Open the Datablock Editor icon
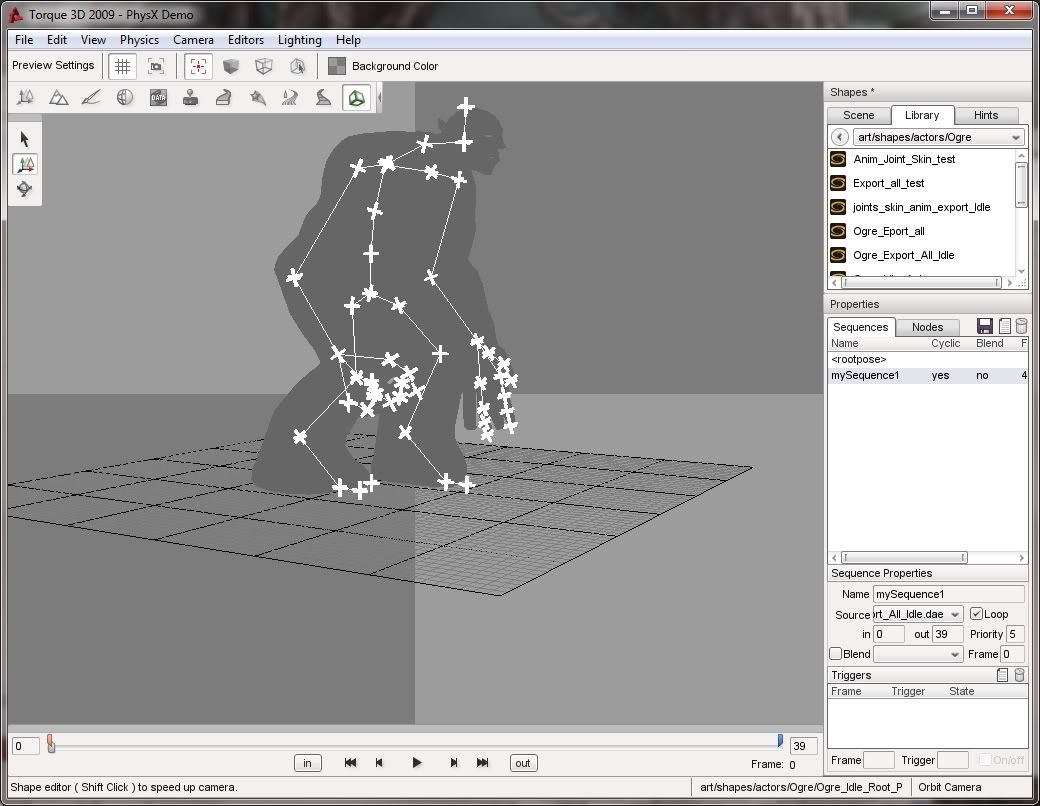The image size is (1040, 806). pos(157,98)
